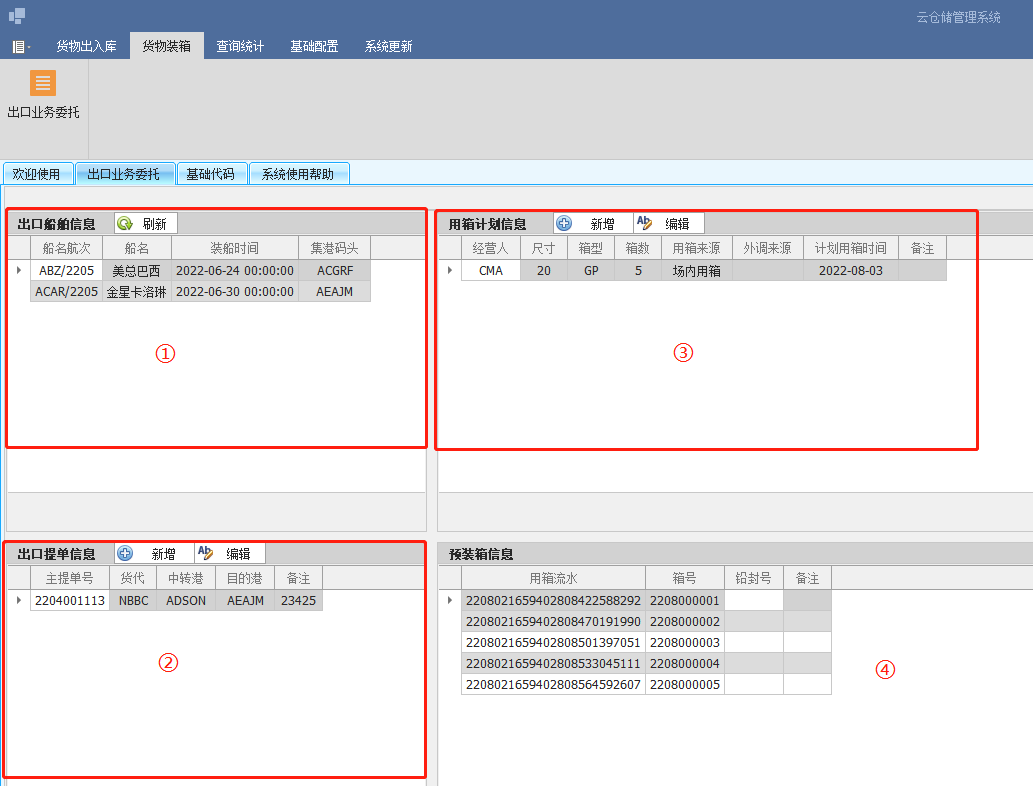Switch to the 欢迎使用 document tab
This screenshot has width=1033, height=786.
coord(36,174)
